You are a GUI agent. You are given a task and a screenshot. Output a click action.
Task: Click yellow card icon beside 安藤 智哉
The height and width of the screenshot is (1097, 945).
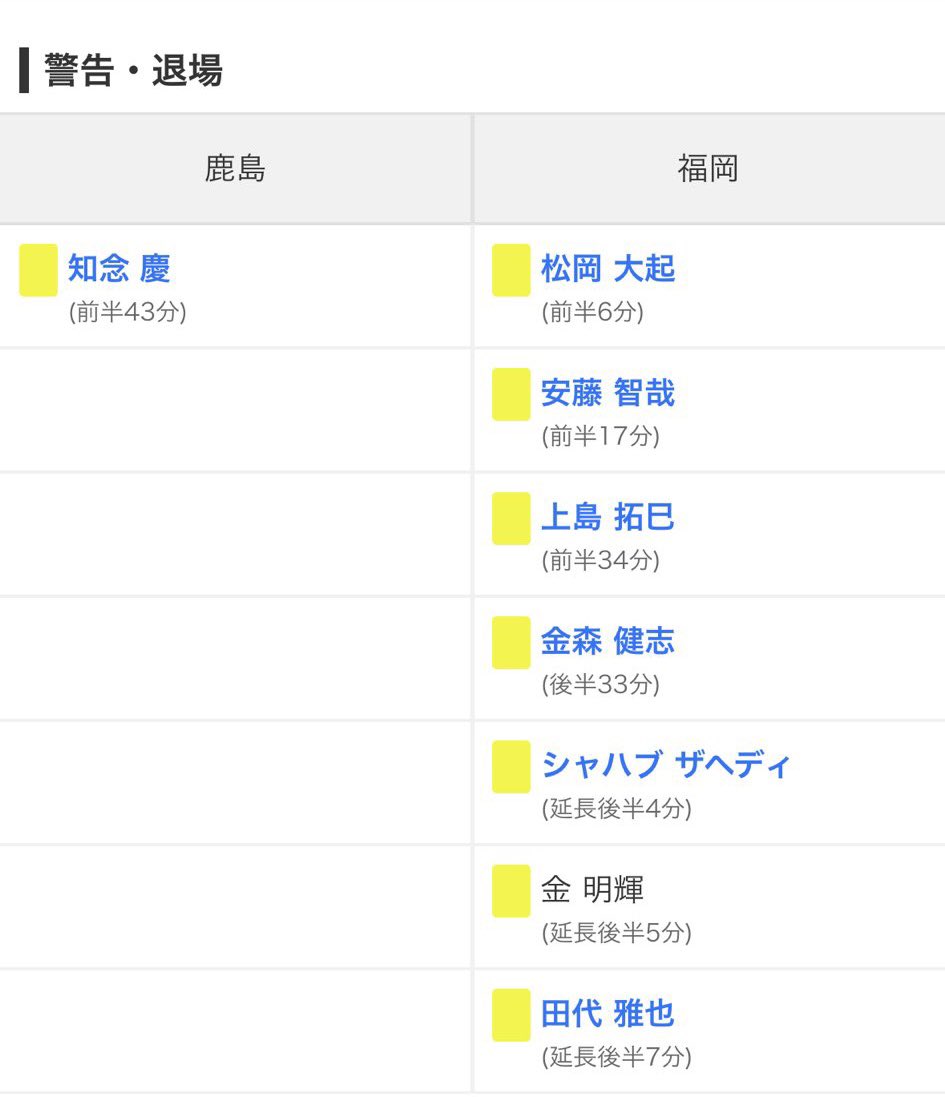[x=511, y=395]
